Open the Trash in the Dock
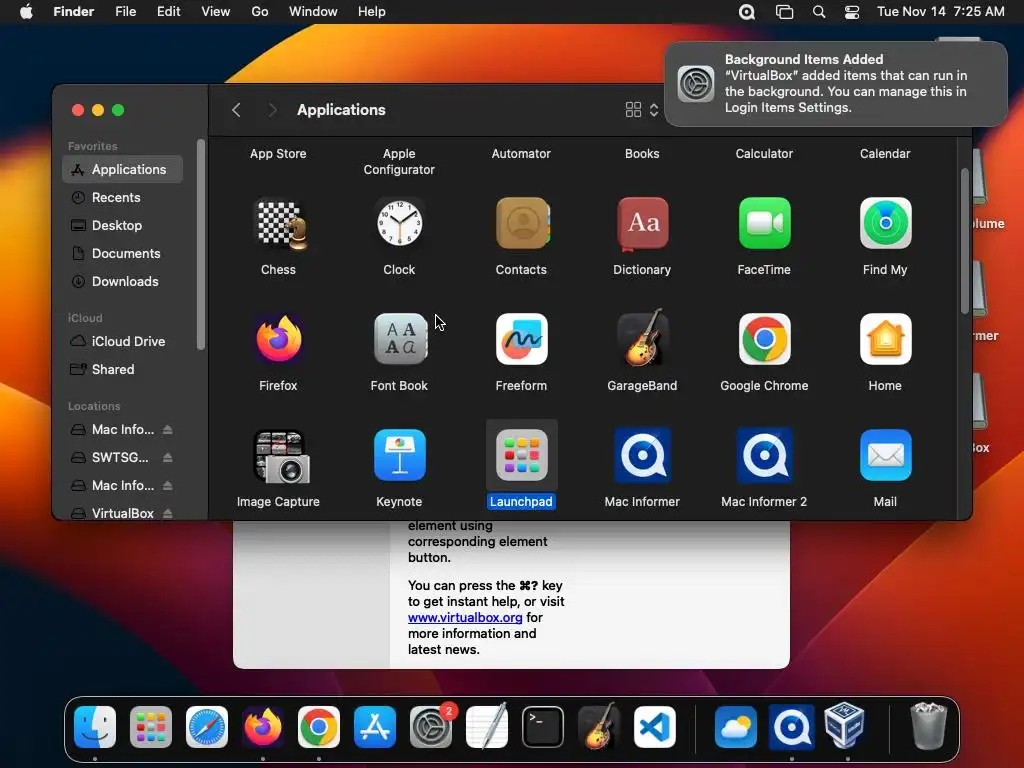This screenshot has height=768, width=1024. (928, 726)
